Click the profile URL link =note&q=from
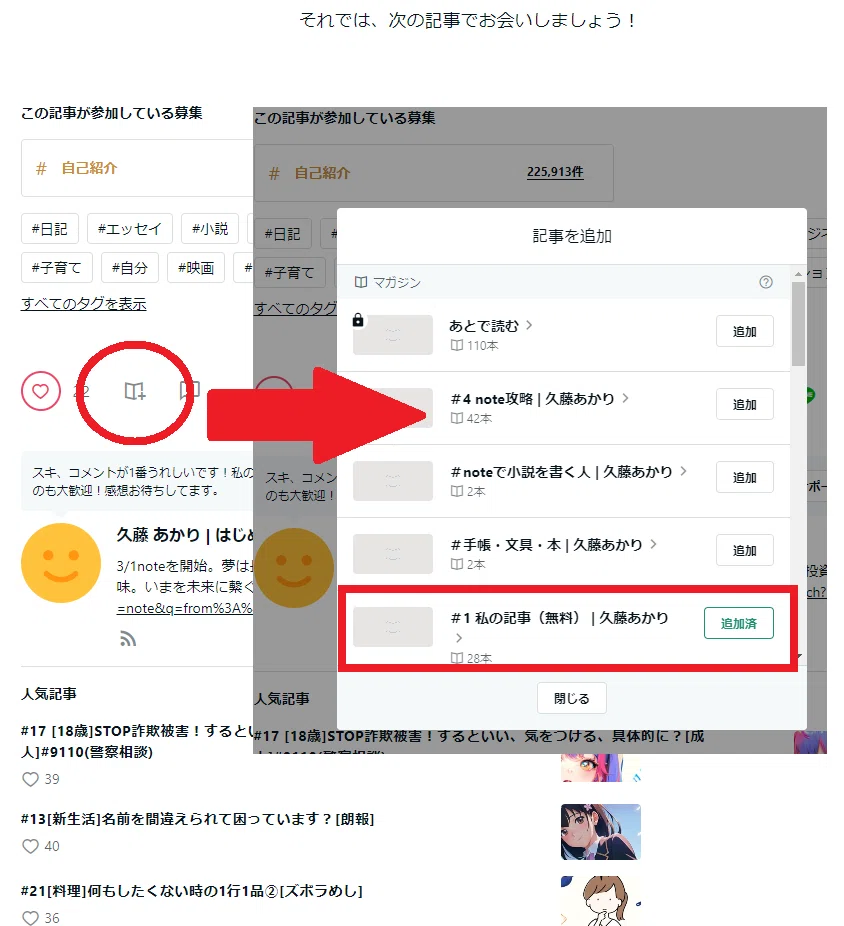 [x=184, y=608]
